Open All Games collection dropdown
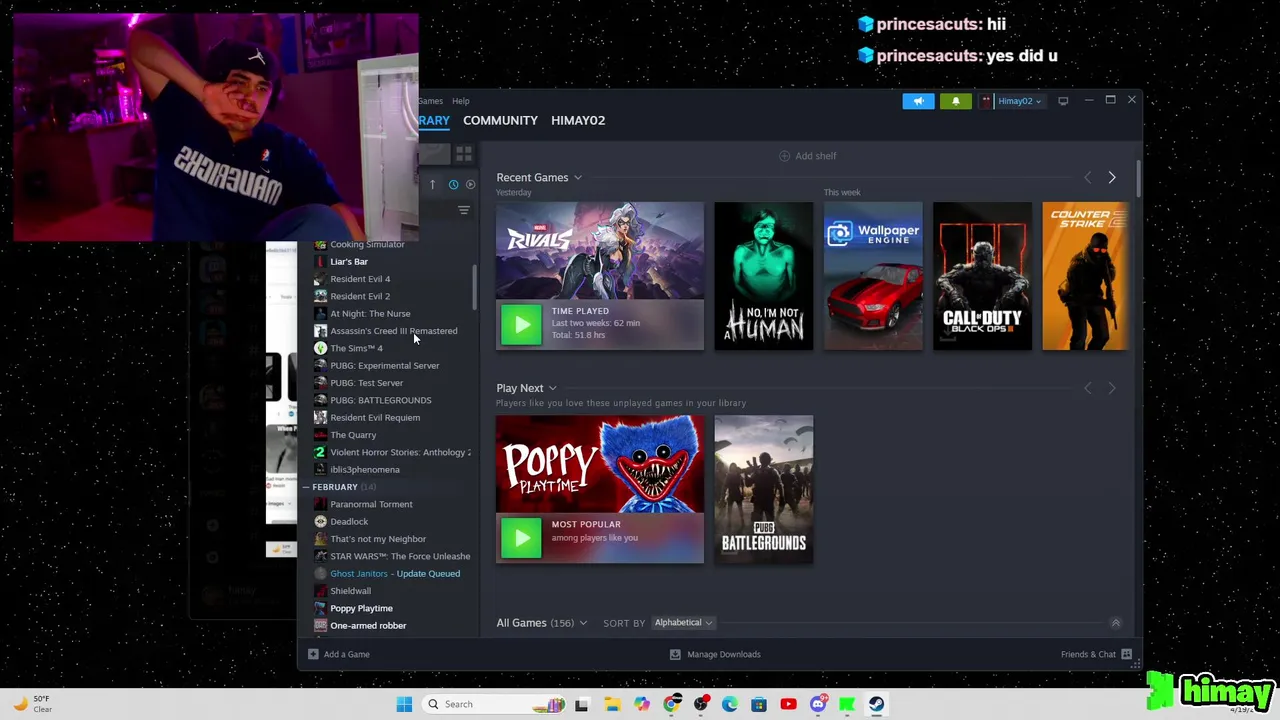 click(582, 623)
